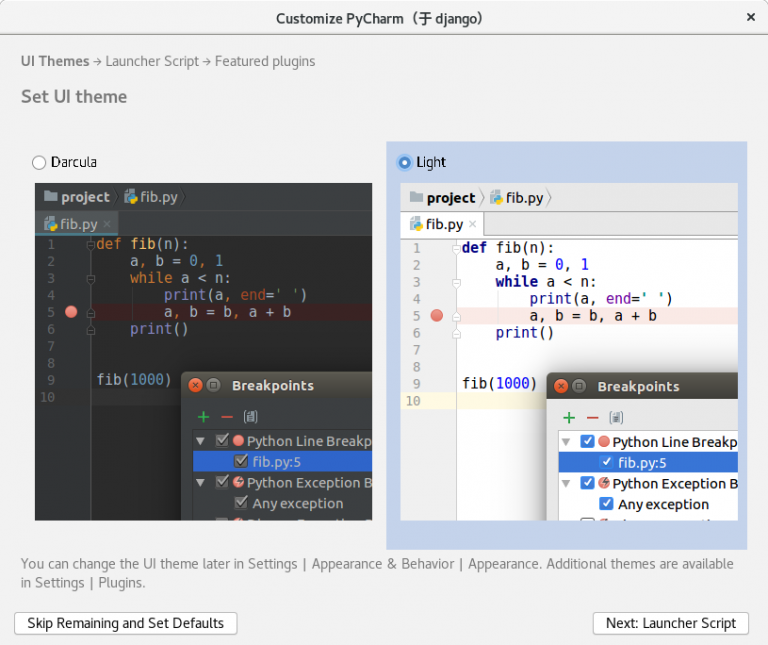Go to Next: Launcher Script

click(671, 623)
